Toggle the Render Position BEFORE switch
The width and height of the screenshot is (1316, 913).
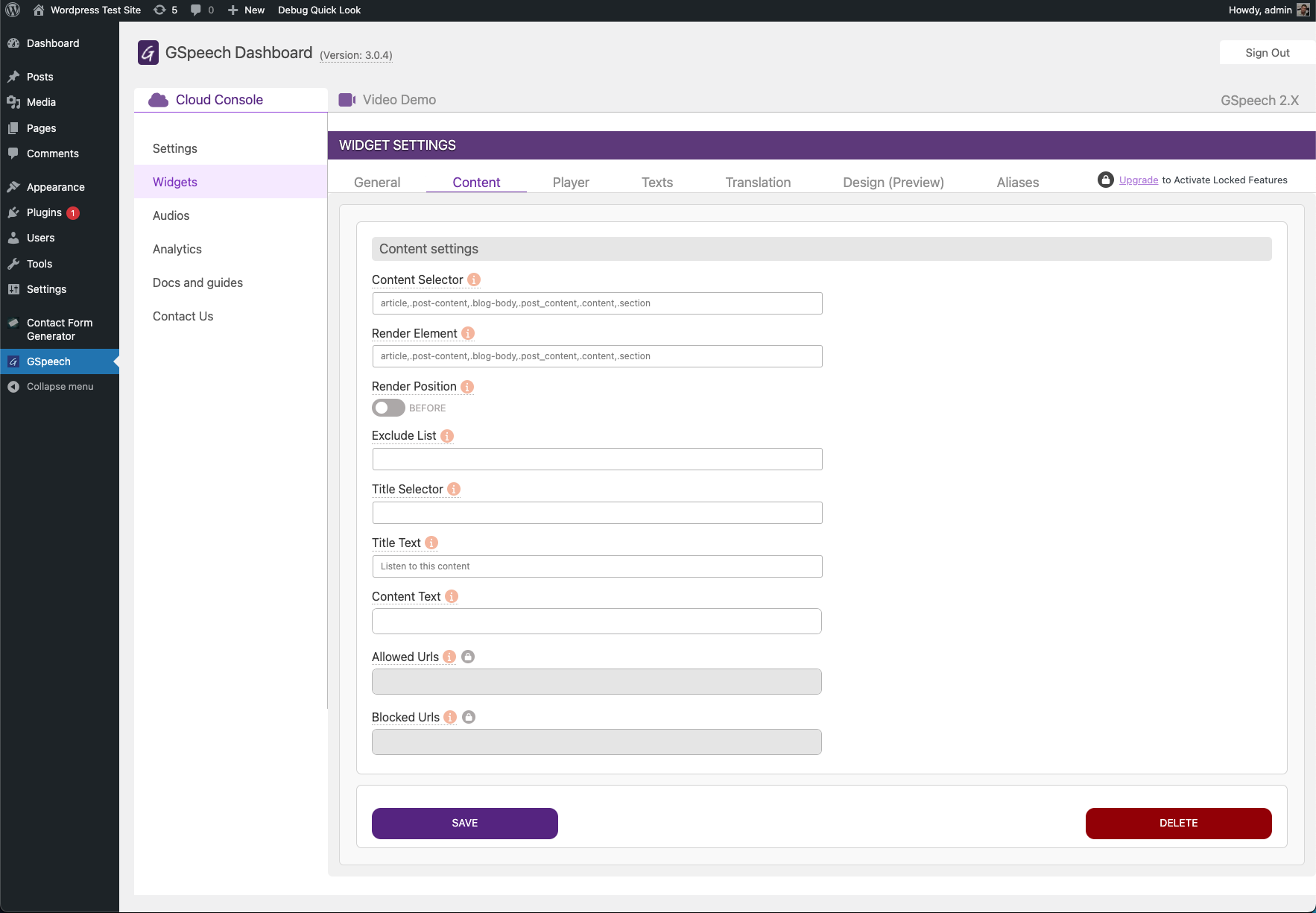(x=388, y=408)
